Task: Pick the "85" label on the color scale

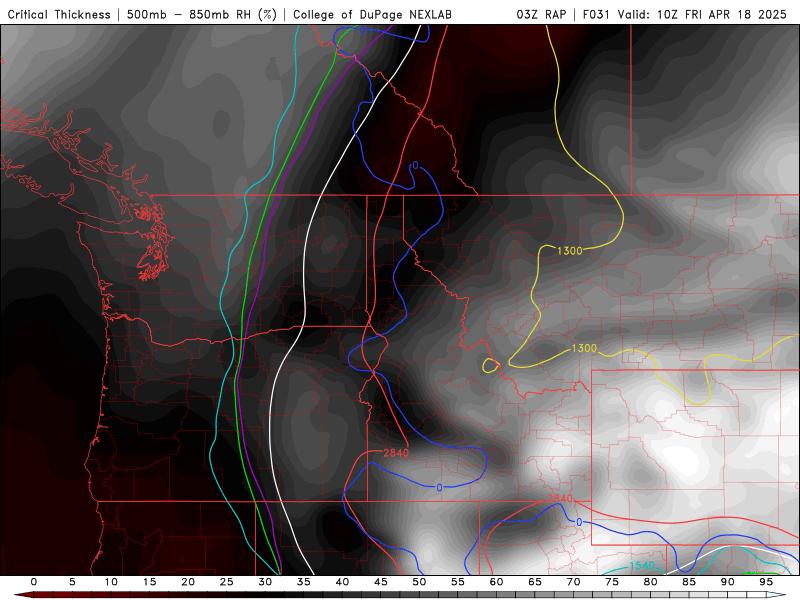Action: (x=689, y=582)
